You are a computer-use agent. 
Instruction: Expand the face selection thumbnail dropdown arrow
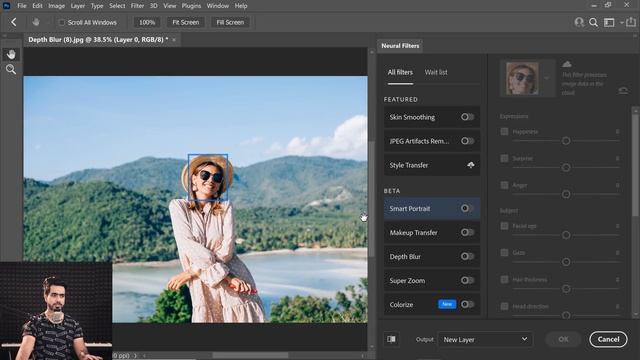click(547, 78)
